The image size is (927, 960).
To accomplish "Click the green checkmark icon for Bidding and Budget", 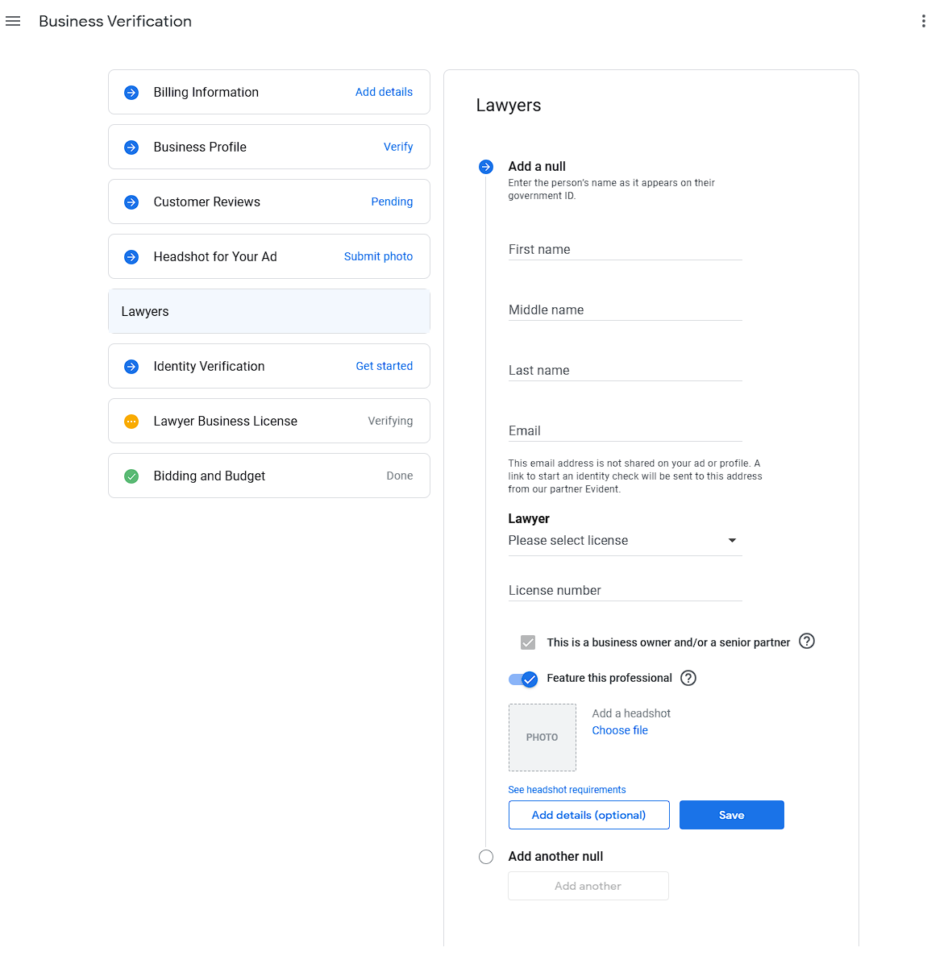I will pyautogui.click(x=131, y=476).
